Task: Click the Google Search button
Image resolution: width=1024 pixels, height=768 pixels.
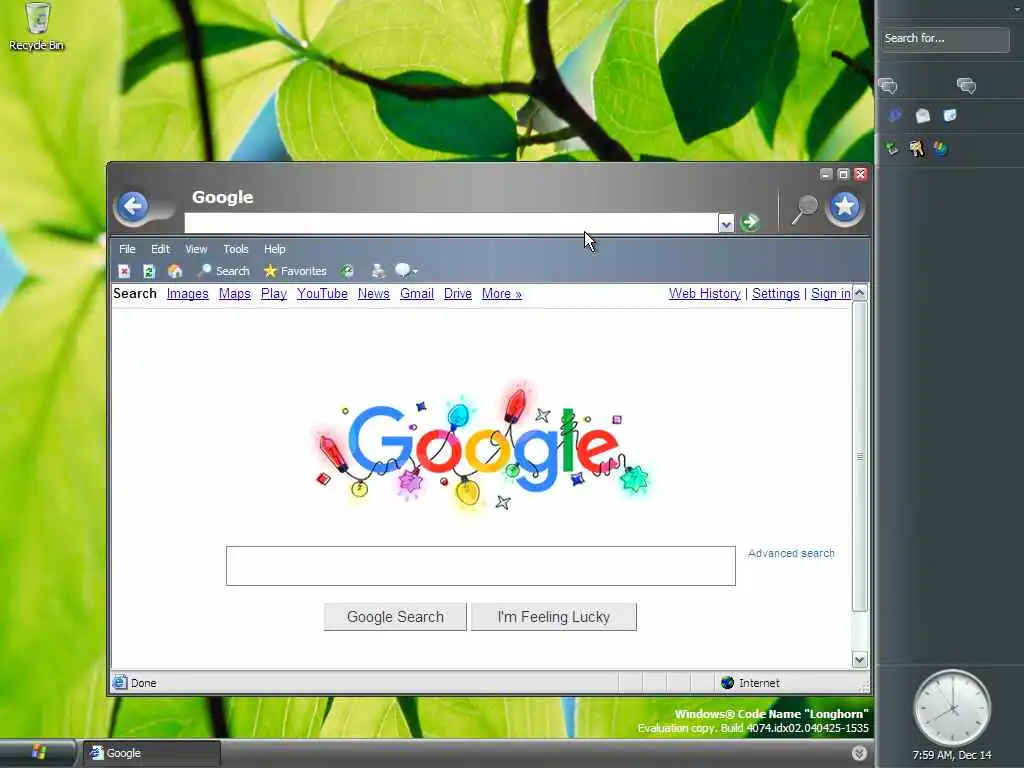Action: pos(395,617)
